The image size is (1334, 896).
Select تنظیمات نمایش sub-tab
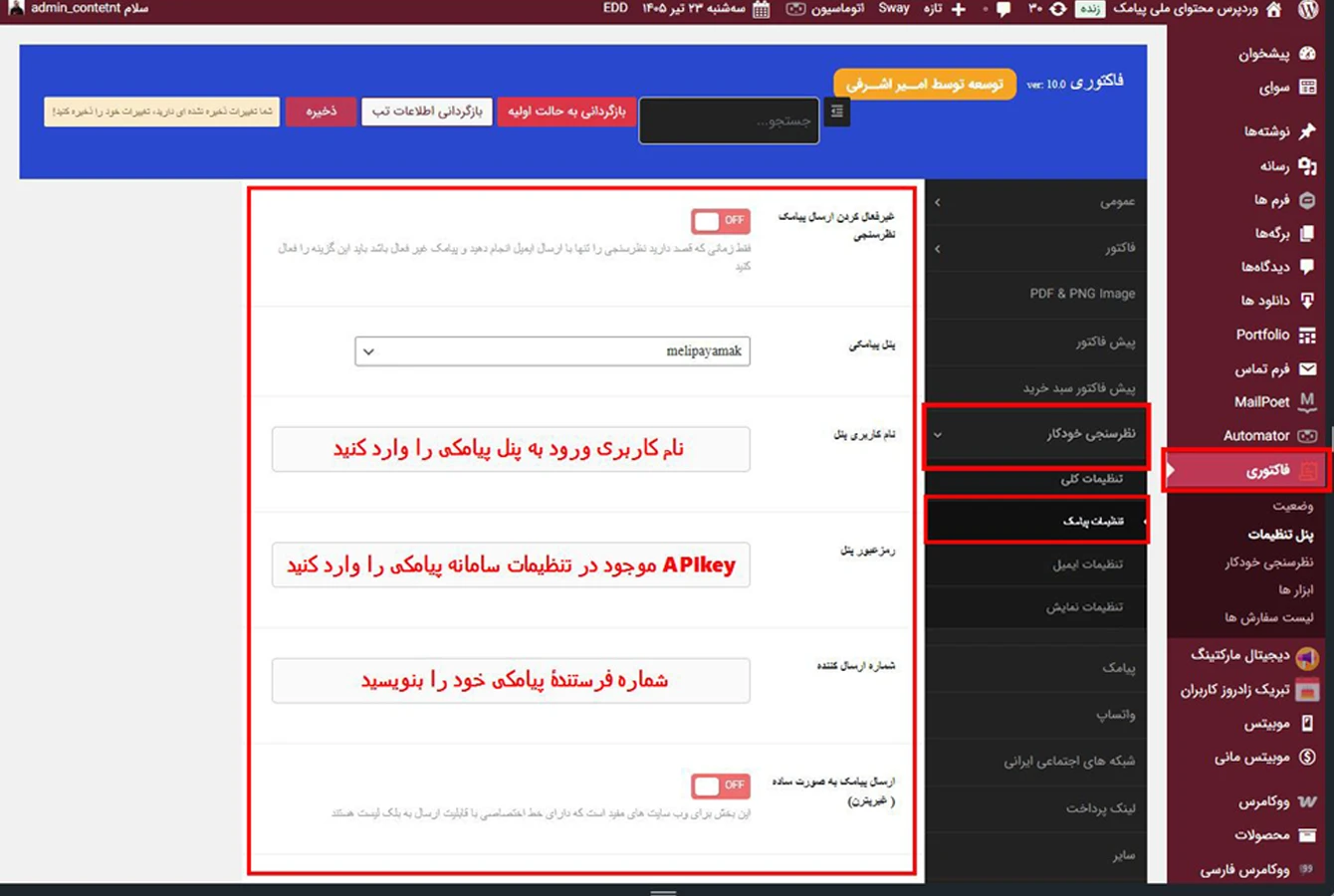click(1035, 607)
